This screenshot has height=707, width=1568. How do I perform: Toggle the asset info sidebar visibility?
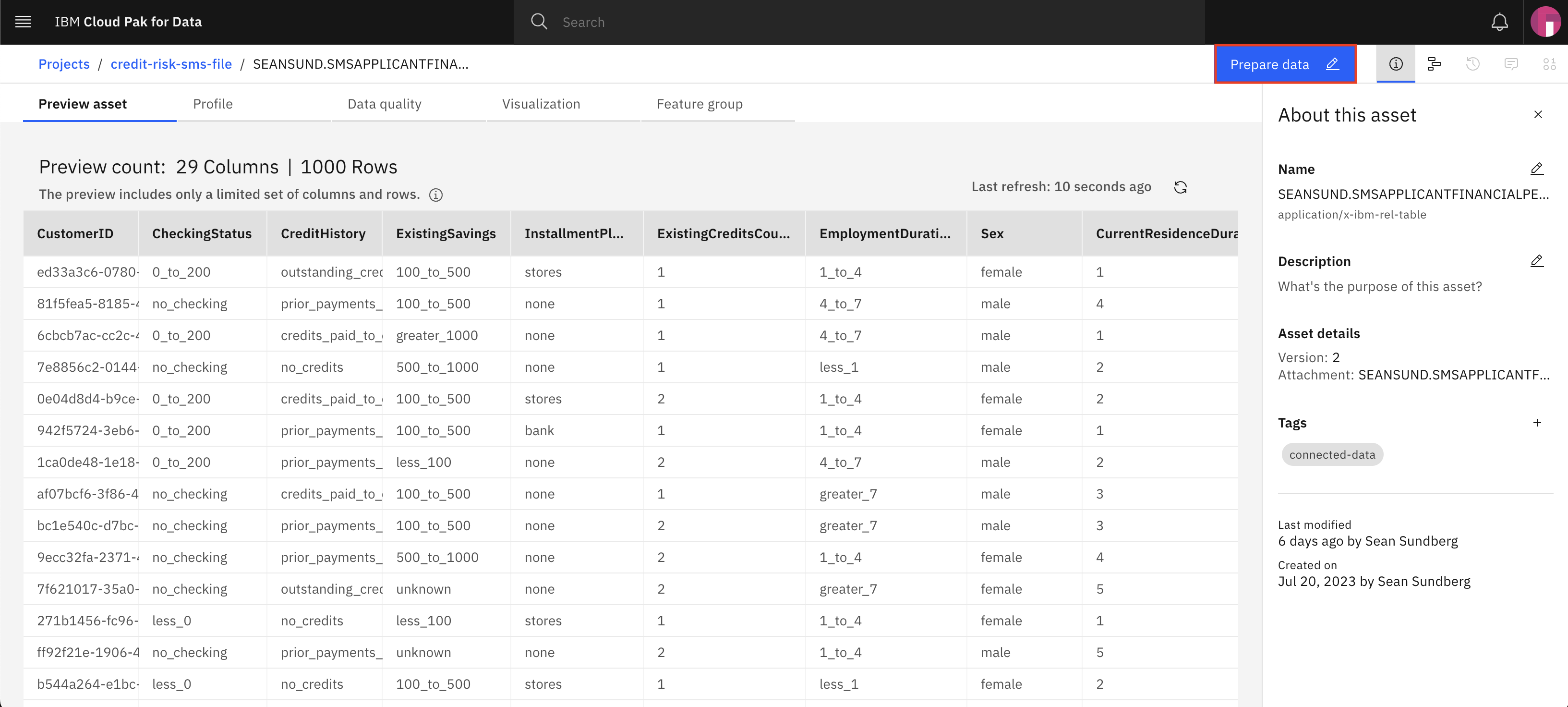[x=1396, y=63]
